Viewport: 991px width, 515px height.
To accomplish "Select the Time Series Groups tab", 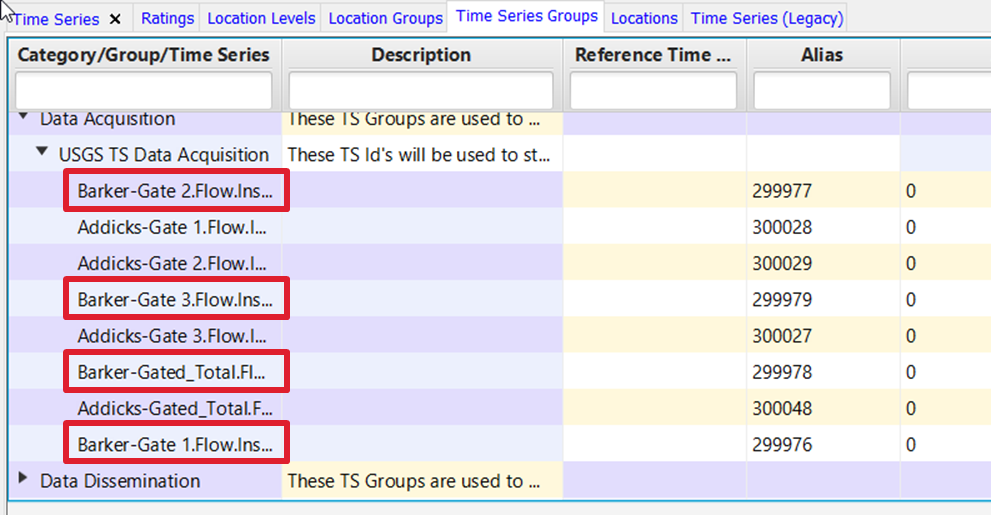I will pos(526,16).
